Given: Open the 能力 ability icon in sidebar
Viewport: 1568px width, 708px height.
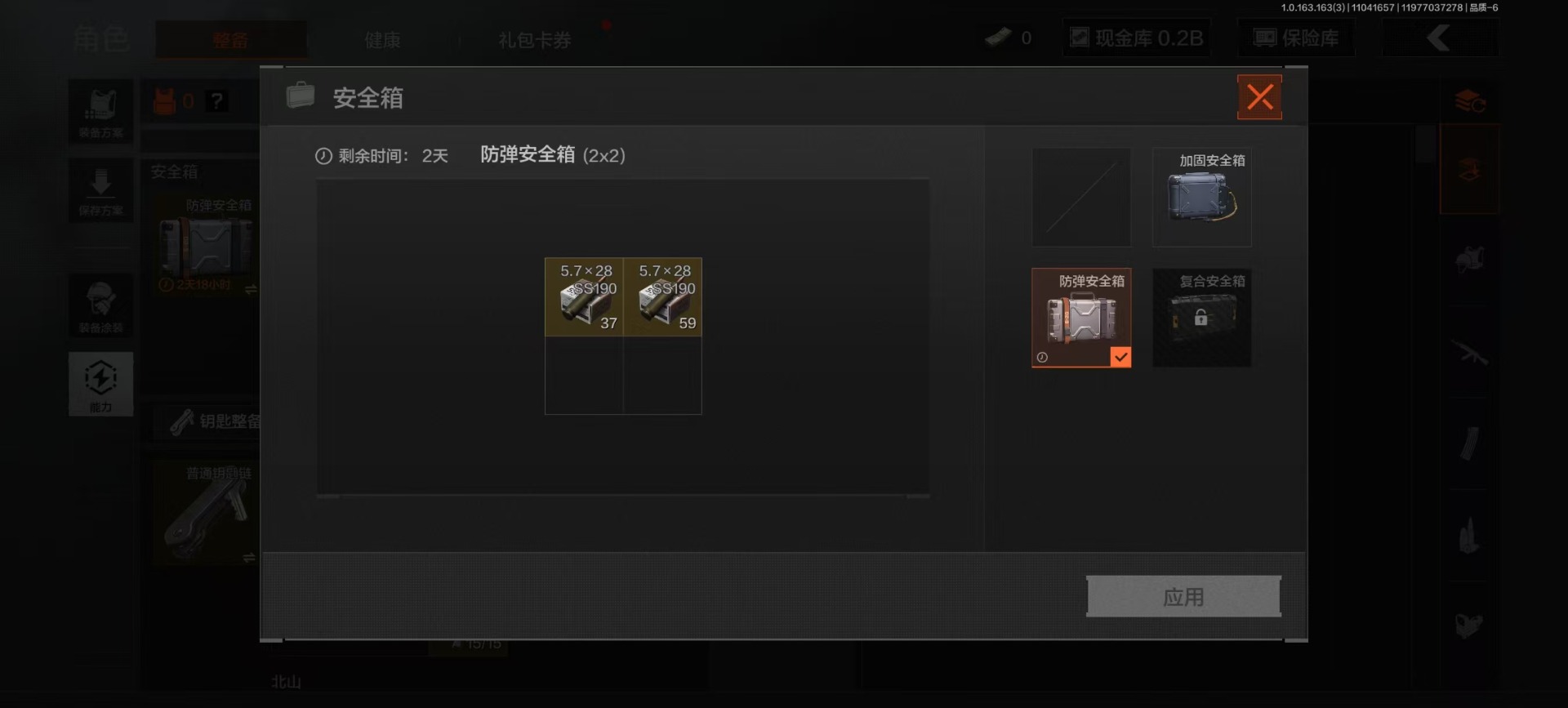Looking at the screenshot, I should [x=100, y=384].
